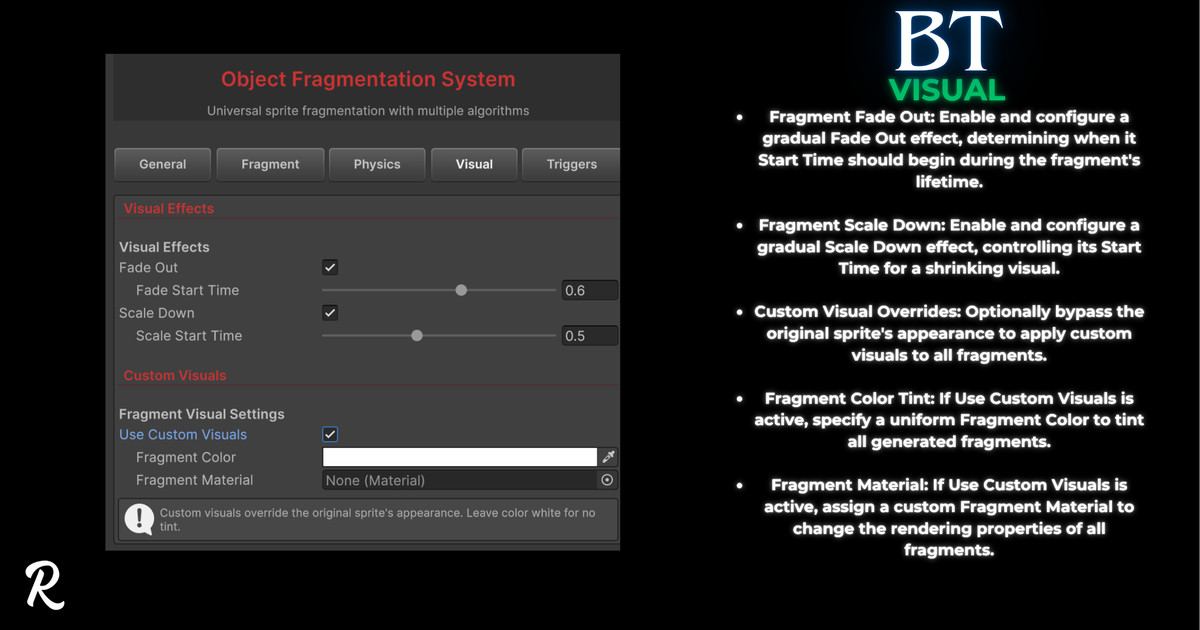Disable the Fade Out checkbox

330,267
